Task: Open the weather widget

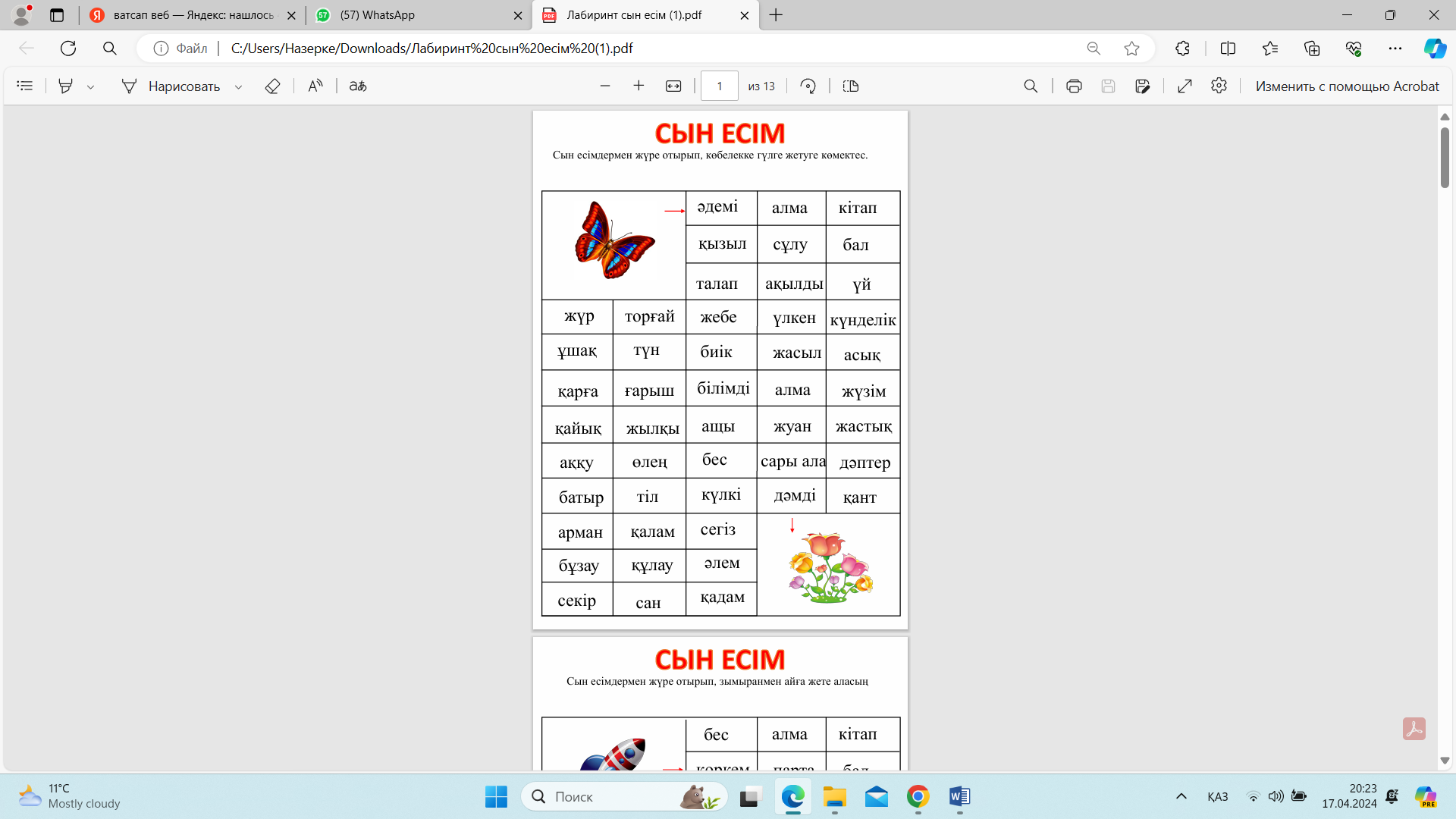Action: pos(70,796)
